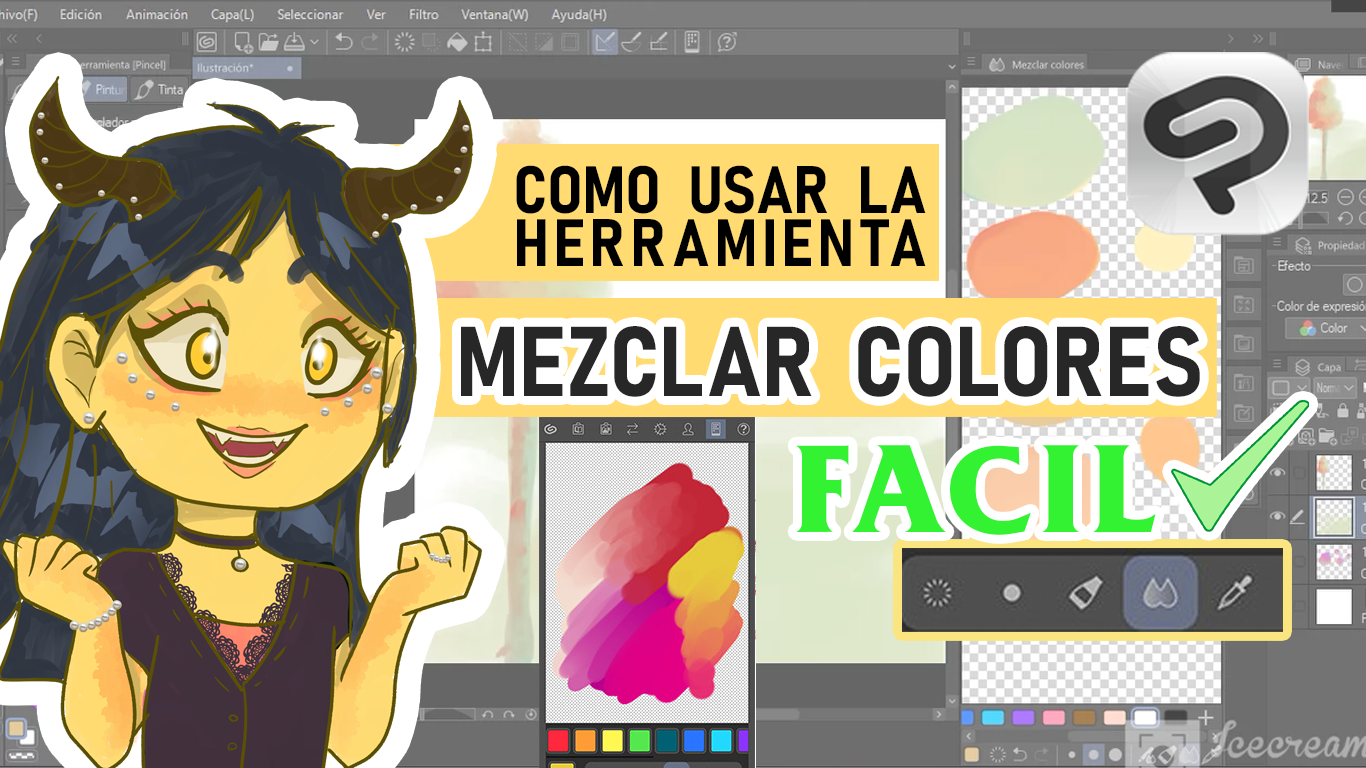Select the green layer thumbnail

[1334, 517]
